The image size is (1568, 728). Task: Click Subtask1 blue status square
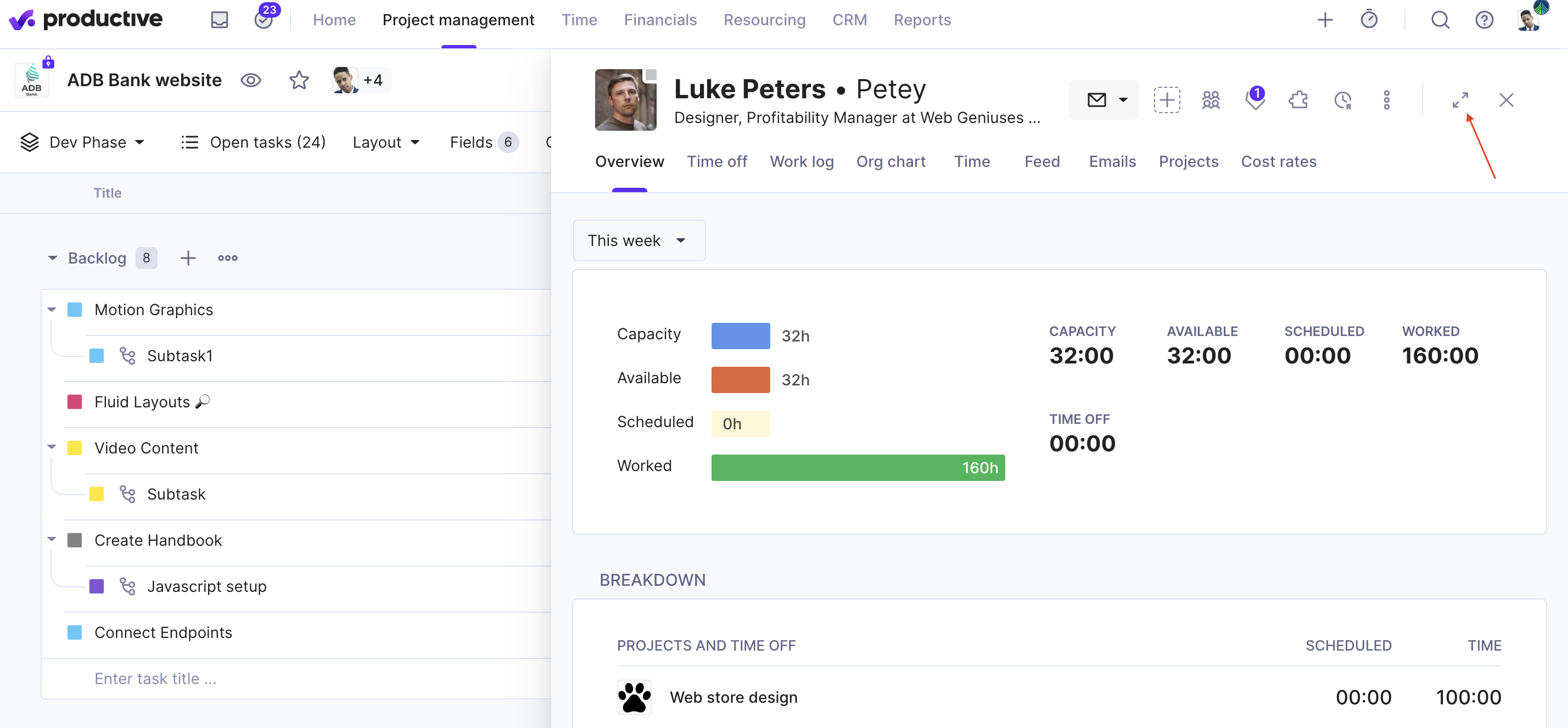96,355
